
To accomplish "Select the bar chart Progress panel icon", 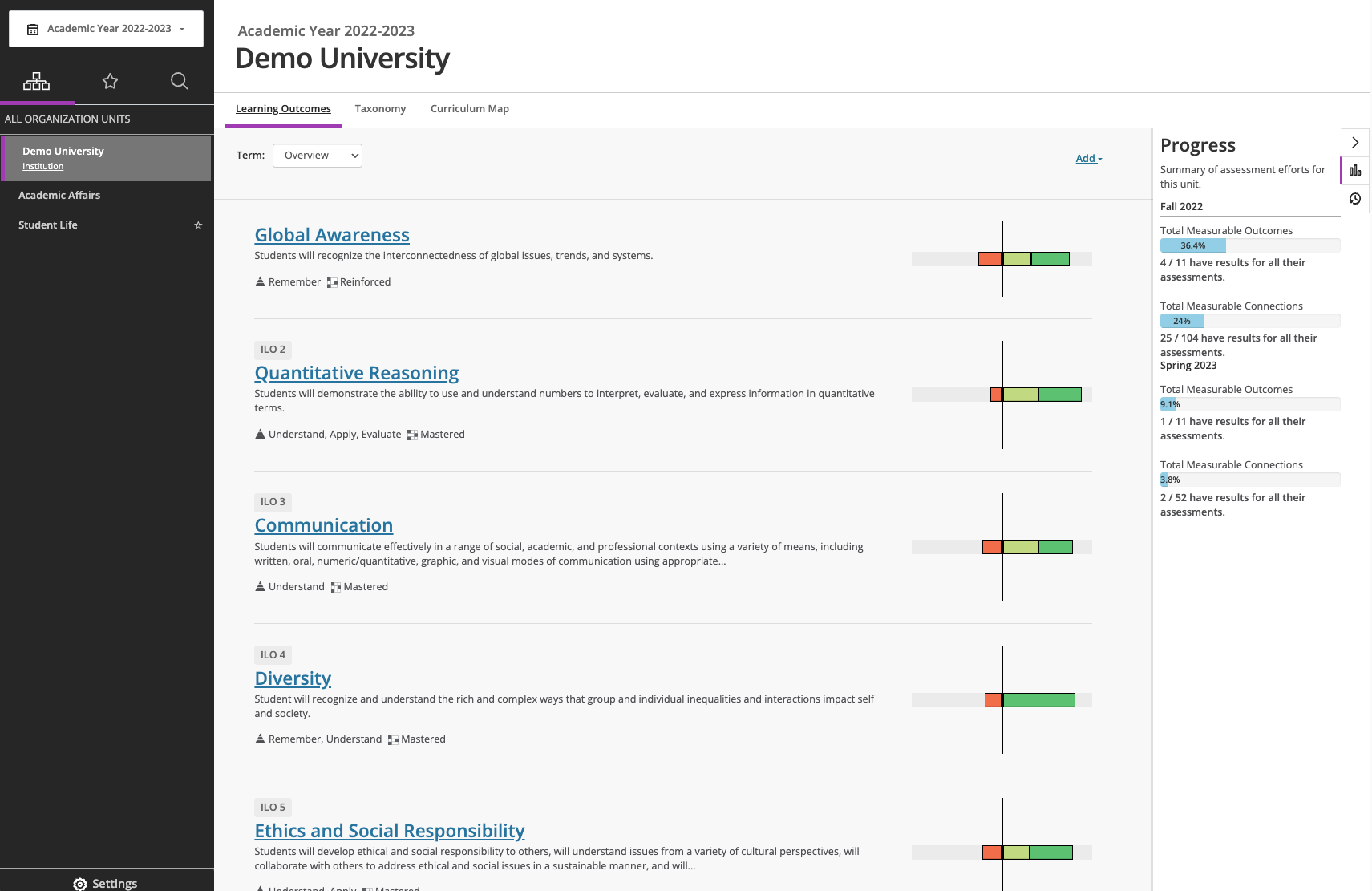I will pyautogui.click(x=1355, y=171).
